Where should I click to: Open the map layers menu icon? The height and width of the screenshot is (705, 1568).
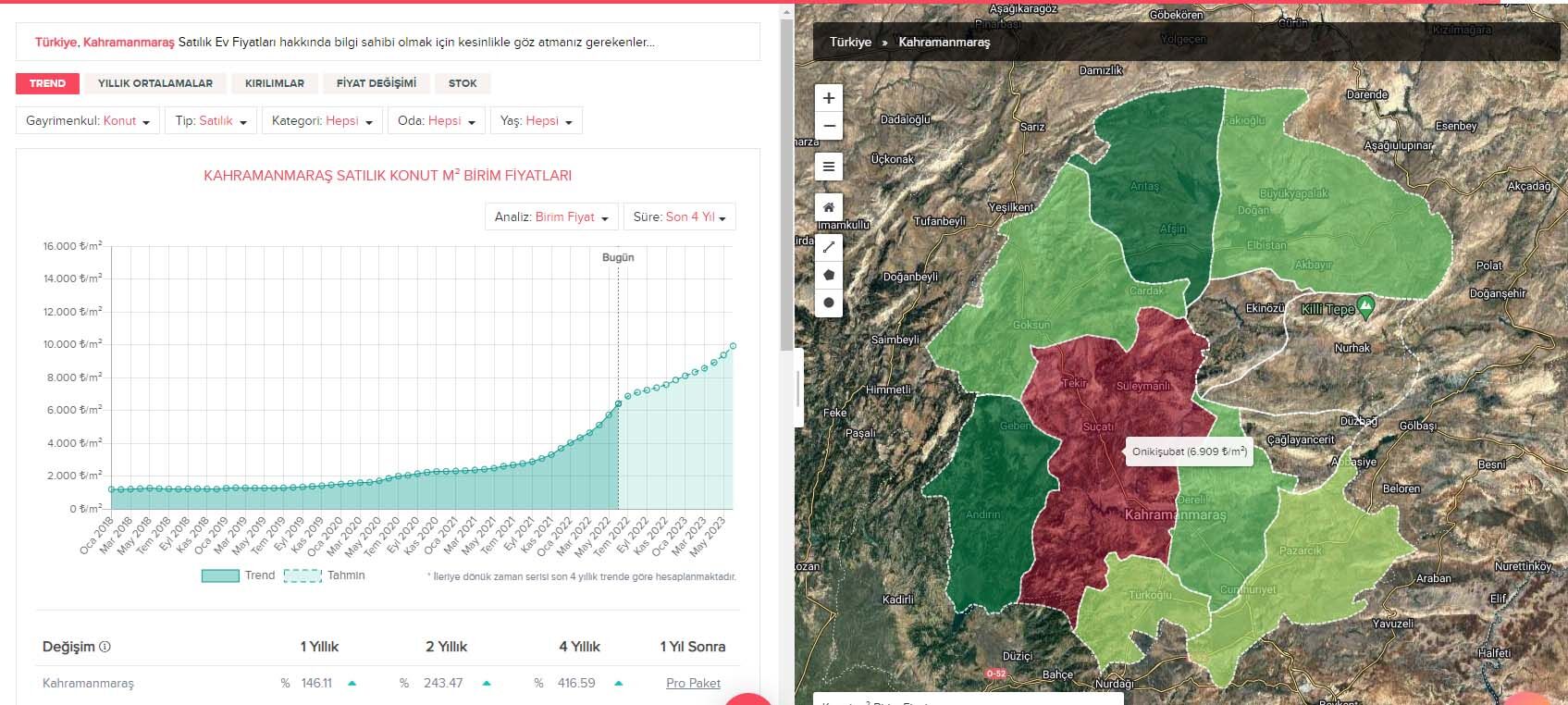coord(828,167)
